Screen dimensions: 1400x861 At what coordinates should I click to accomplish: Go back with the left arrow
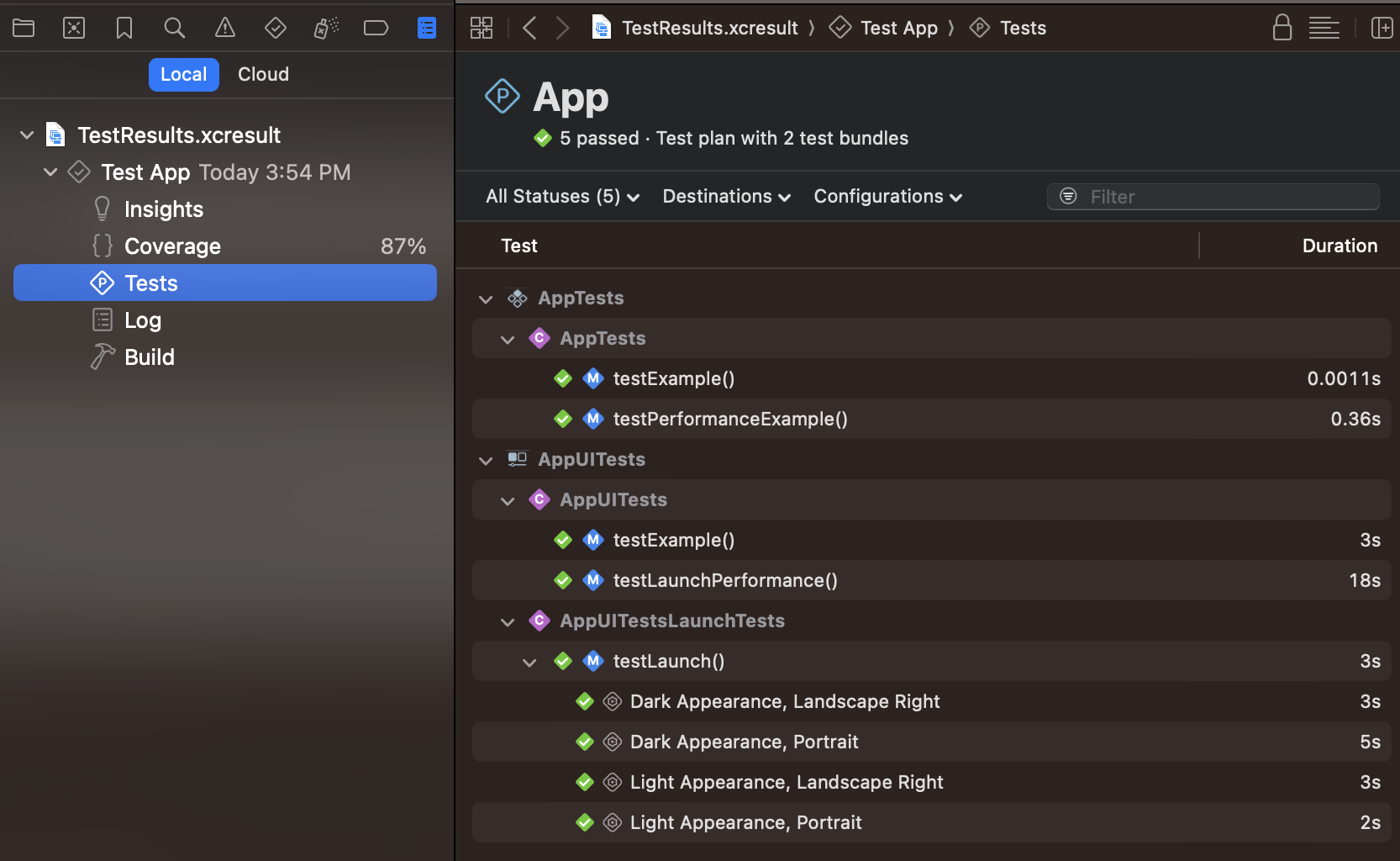pyautogui.click(x=529, y=28)
